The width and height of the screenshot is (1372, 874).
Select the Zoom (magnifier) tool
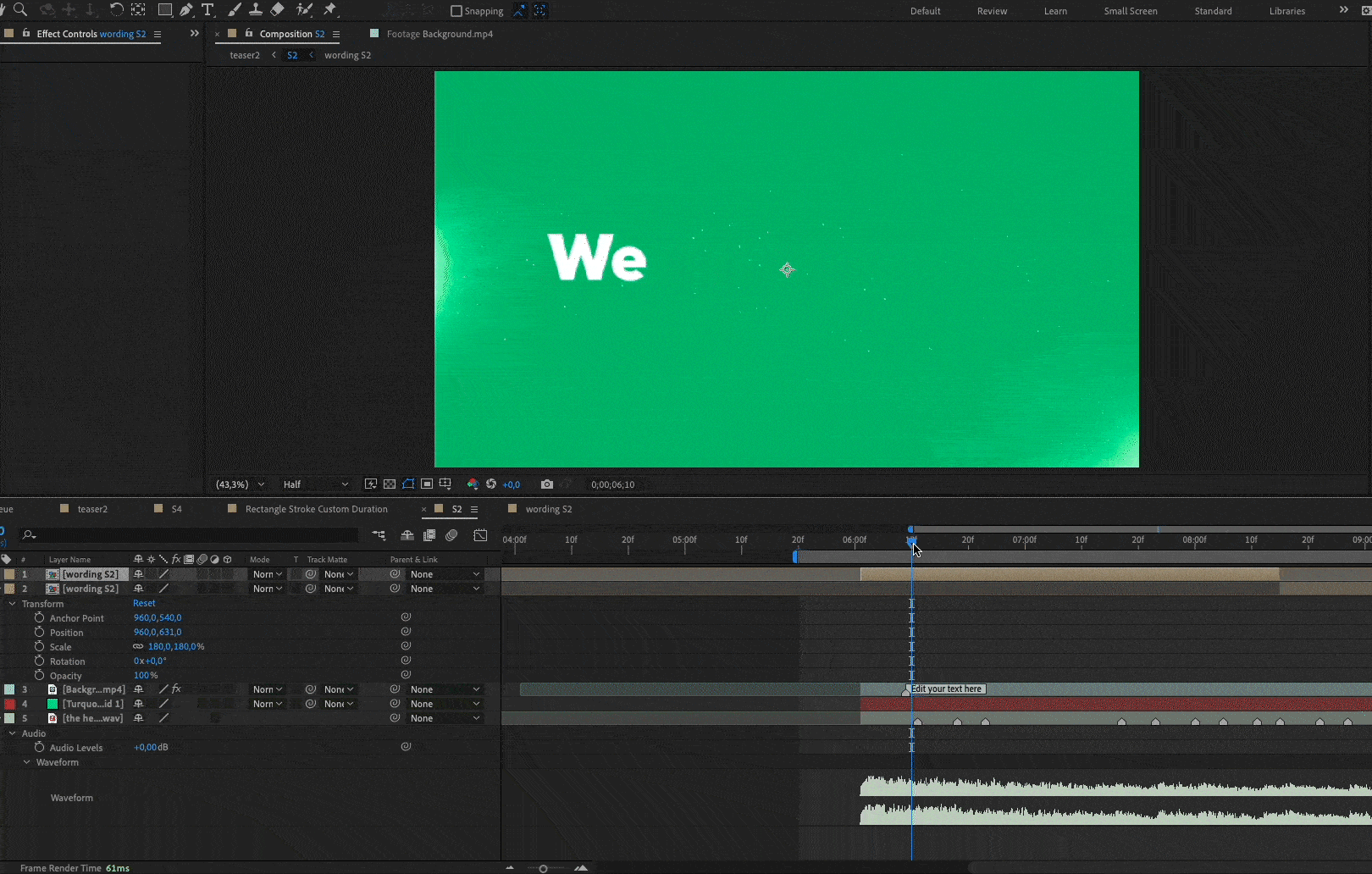click(20, 10)
